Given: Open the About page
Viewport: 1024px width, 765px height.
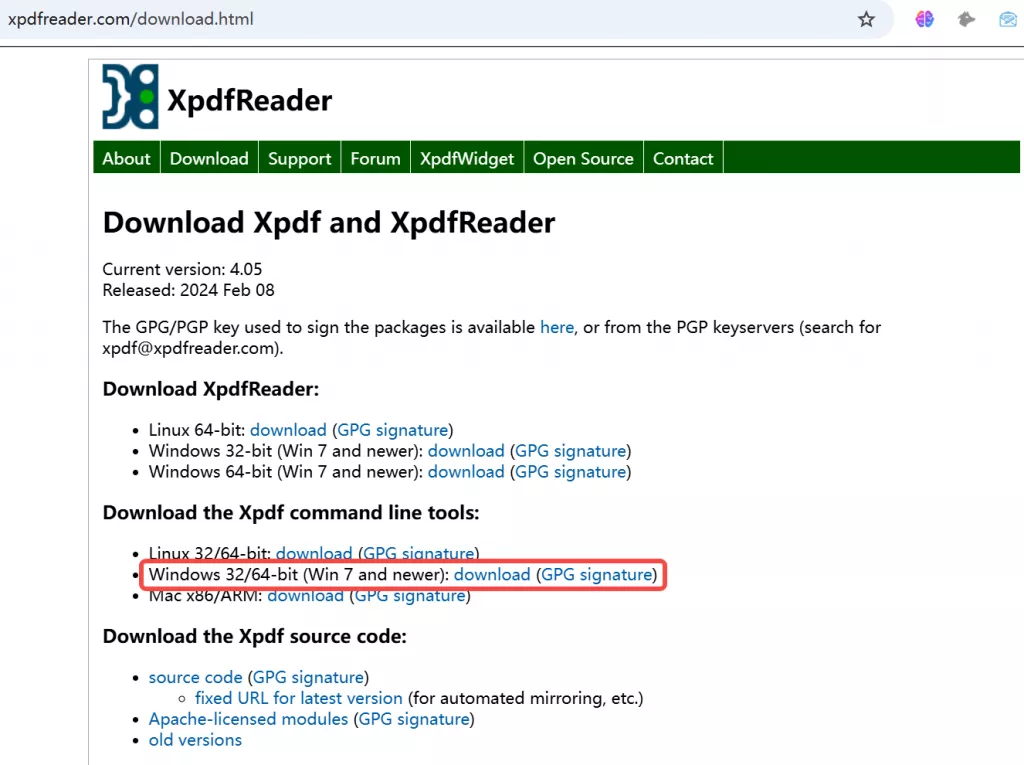Looking at the screenshot, I should [x=126, y=157].
